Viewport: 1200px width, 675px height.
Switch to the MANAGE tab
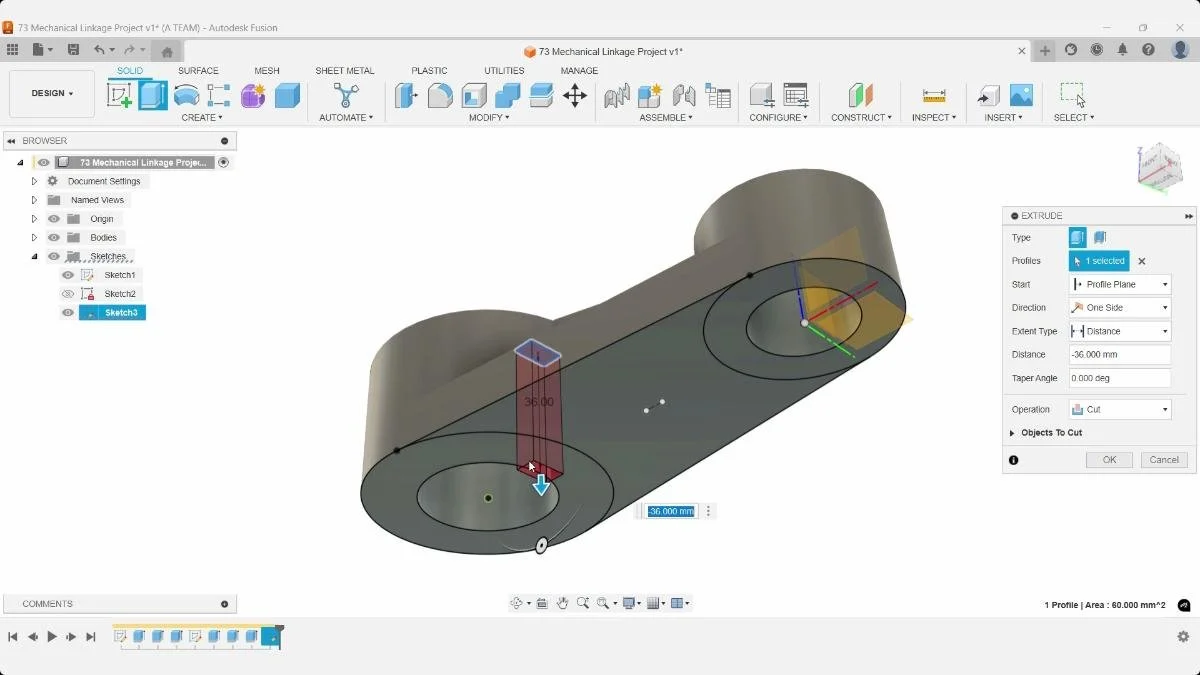pyautogui.click(x=579, y=71)
